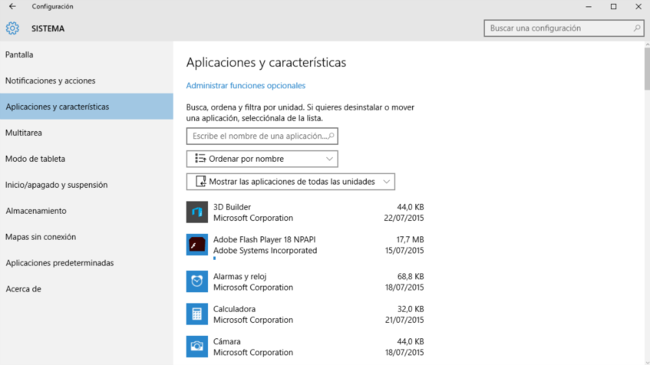Click the settings gear icon beside SISTEMA
This screenshot has width=650, height=365.
12,28
